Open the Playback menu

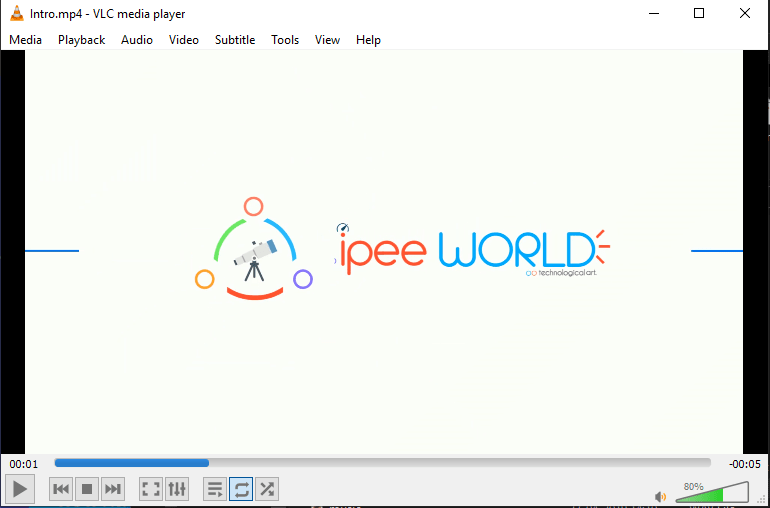82,40
